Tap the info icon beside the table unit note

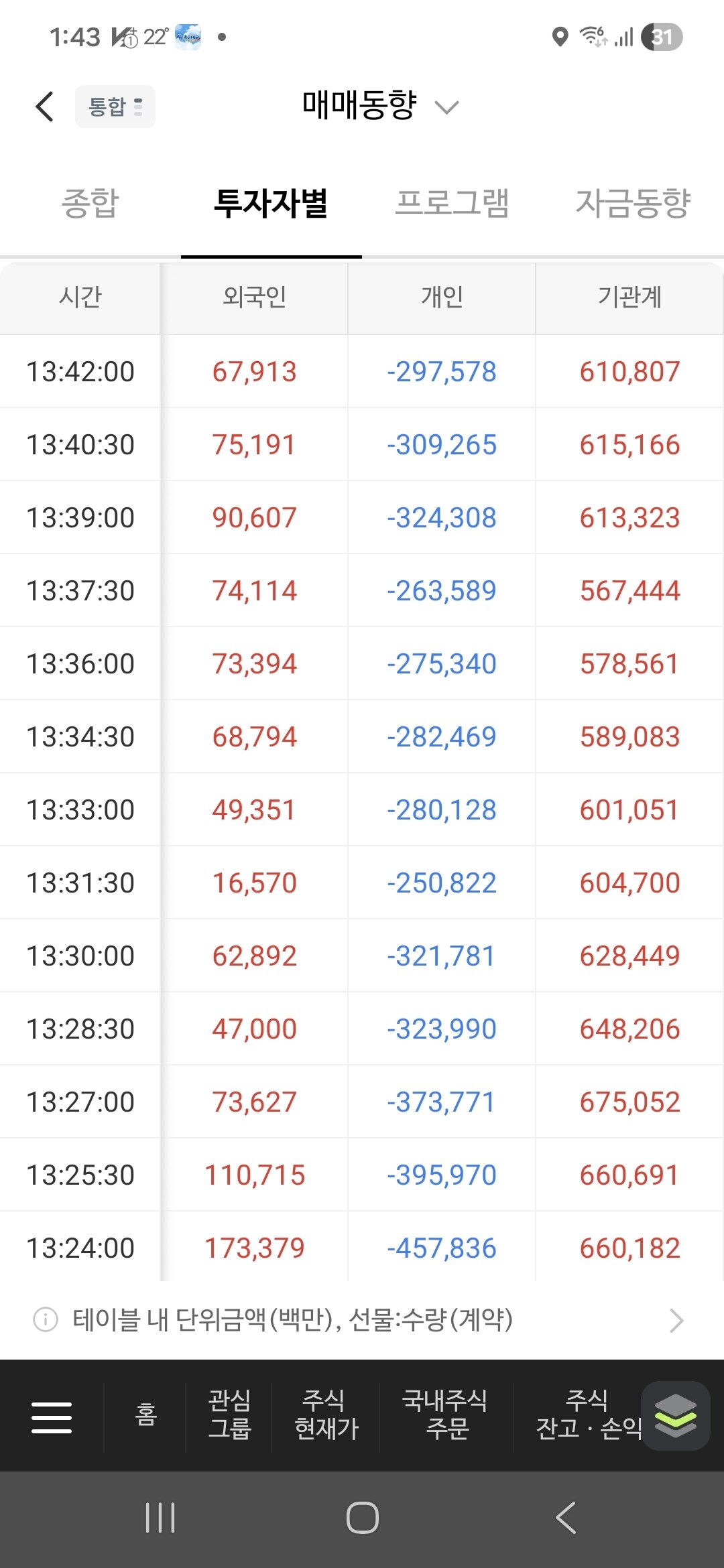click(x=46, y=1320)
